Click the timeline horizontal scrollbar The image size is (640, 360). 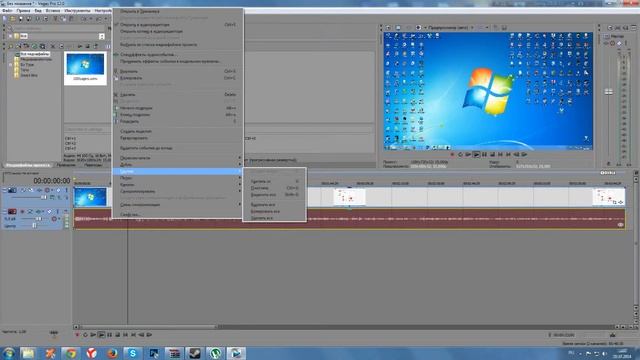pos(148,327)
